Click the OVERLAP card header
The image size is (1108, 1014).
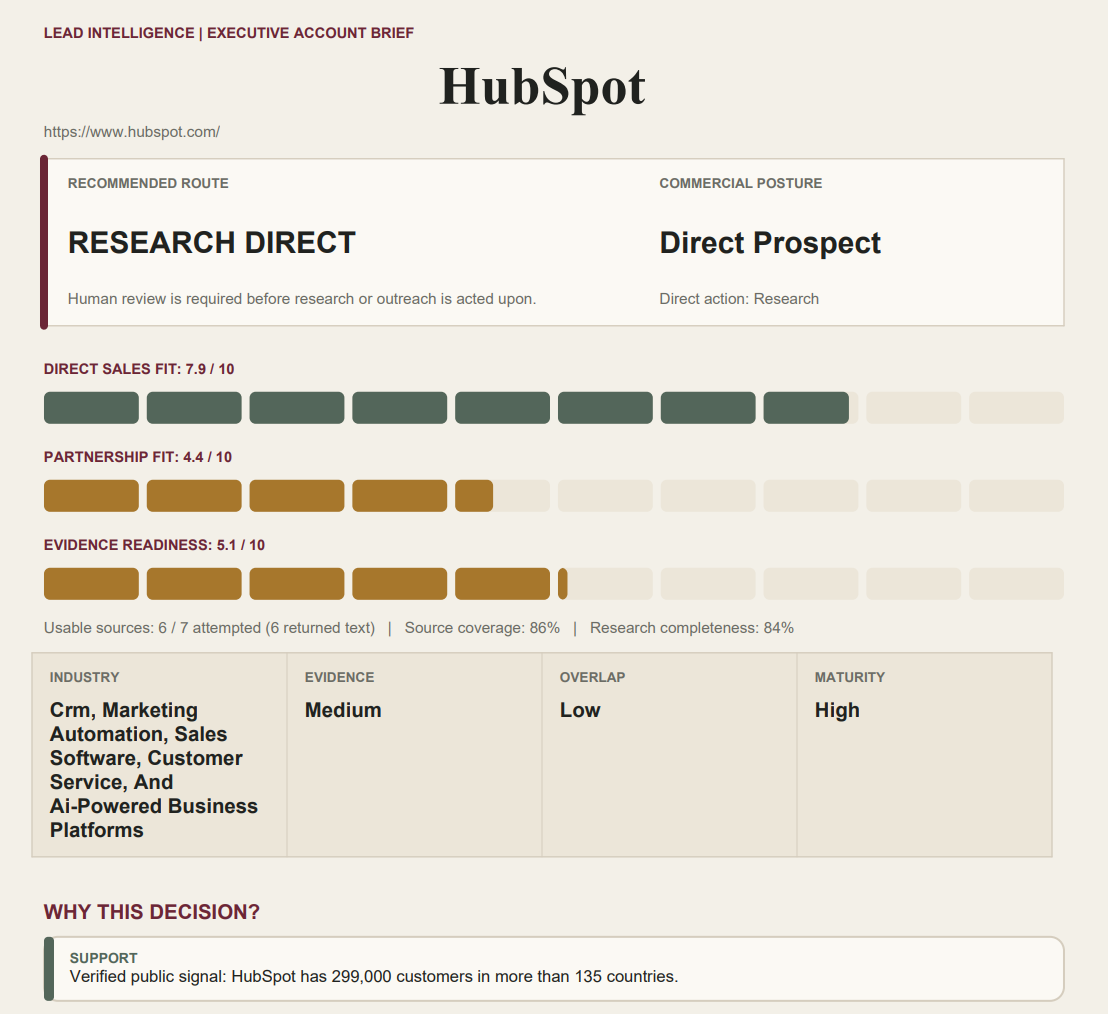click(592, 677)
